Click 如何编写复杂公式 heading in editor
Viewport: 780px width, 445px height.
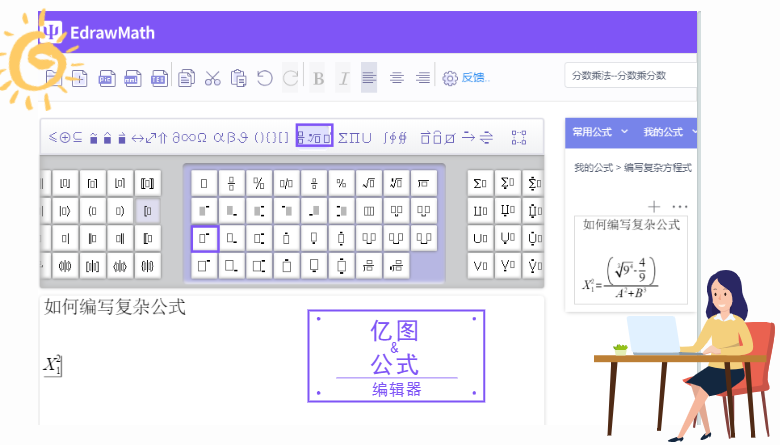115,307
